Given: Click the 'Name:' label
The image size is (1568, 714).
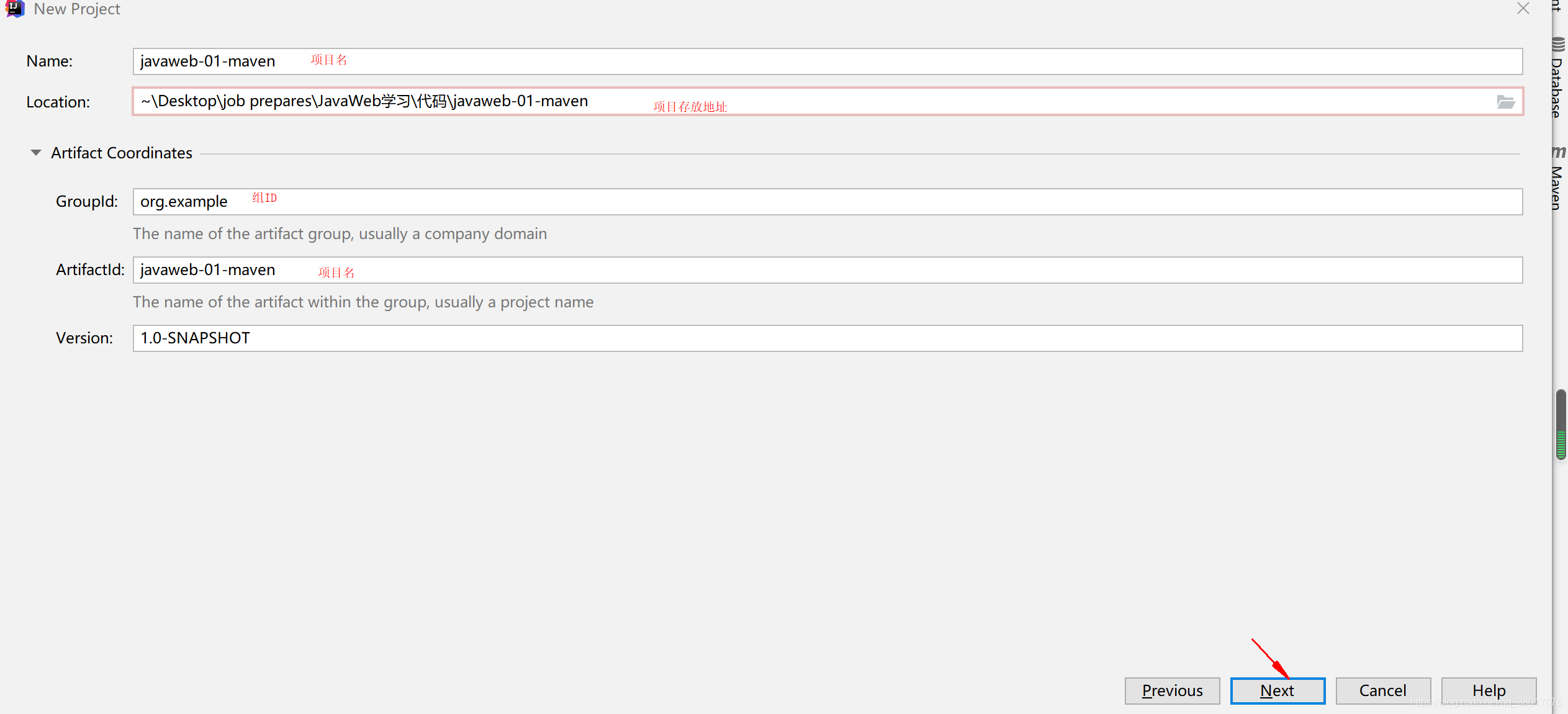Looking at the screenshot, I should (50, 61).
